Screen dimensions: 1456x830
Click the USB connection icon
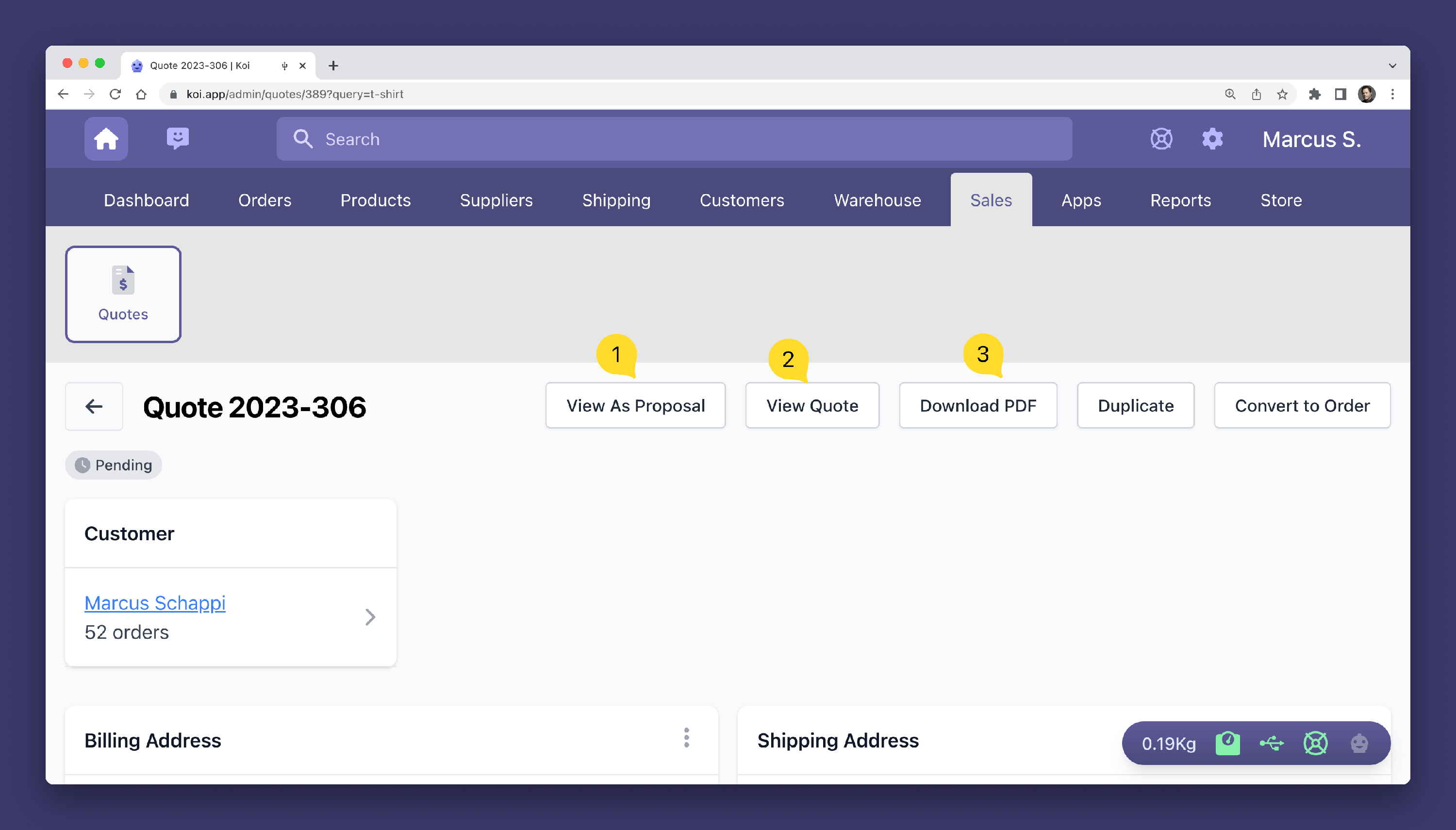click(1272, 743)
